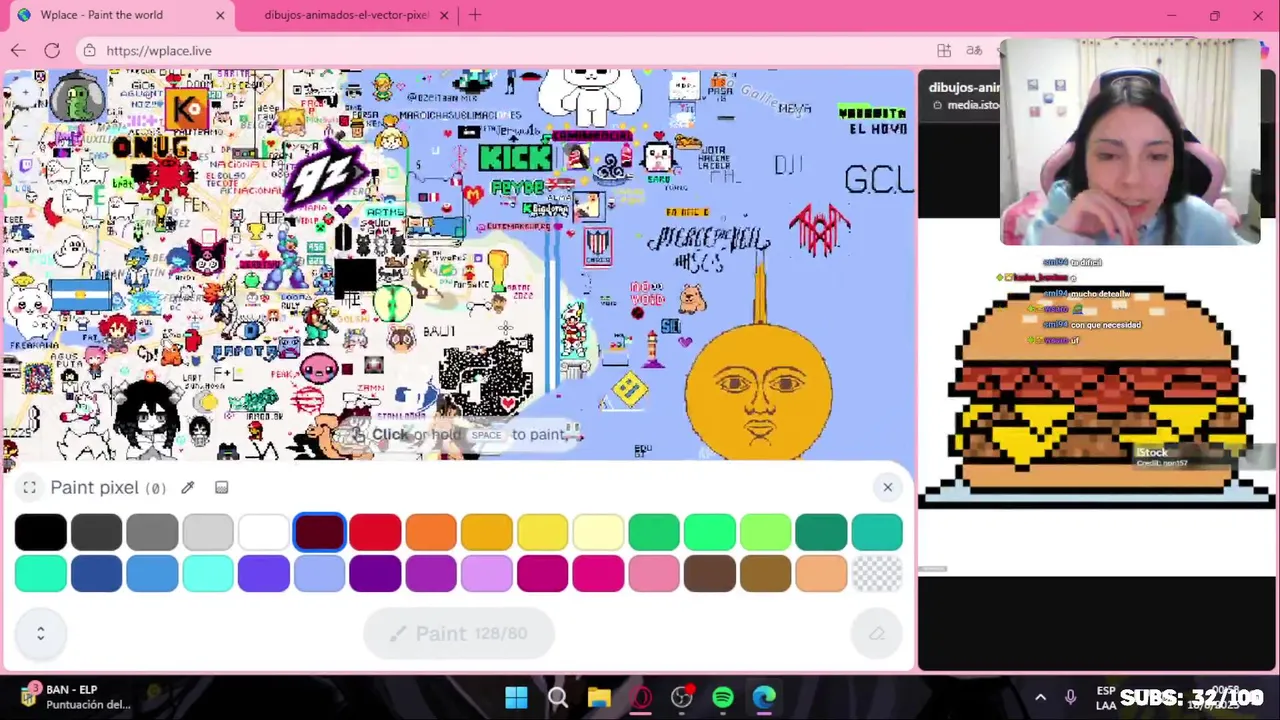
Task: Pick the dark blue color swatch
Action: pos(96,574)
